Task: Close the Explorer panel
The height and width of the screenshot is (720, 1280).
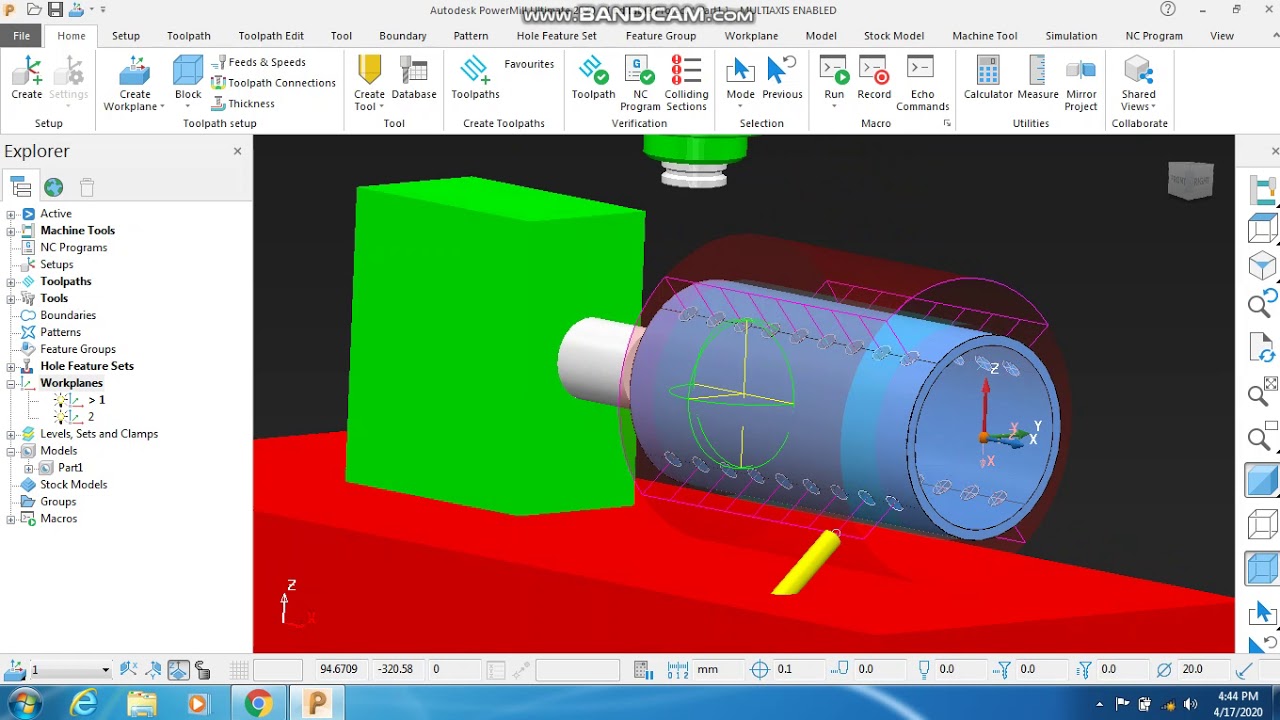Action: tap(237, 151)
